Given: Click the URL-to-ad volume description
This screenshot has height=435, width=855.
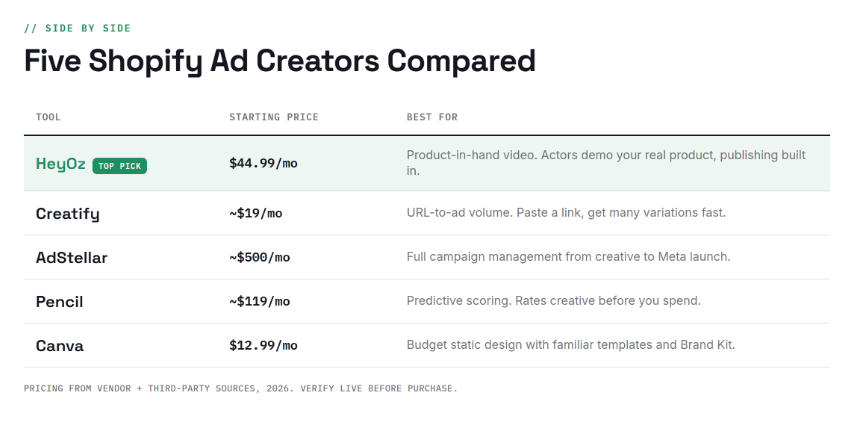Looking at the screenshot, I should (x=566, y=213).
